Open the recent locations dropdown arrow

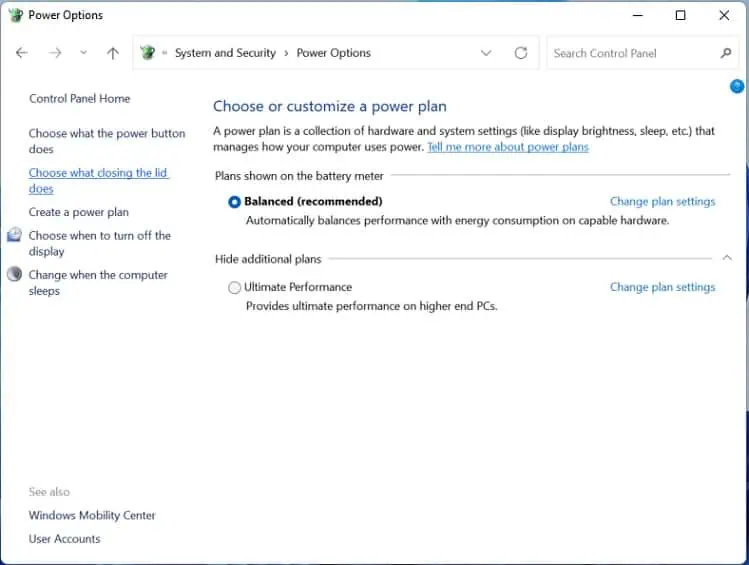coord(83,53)
